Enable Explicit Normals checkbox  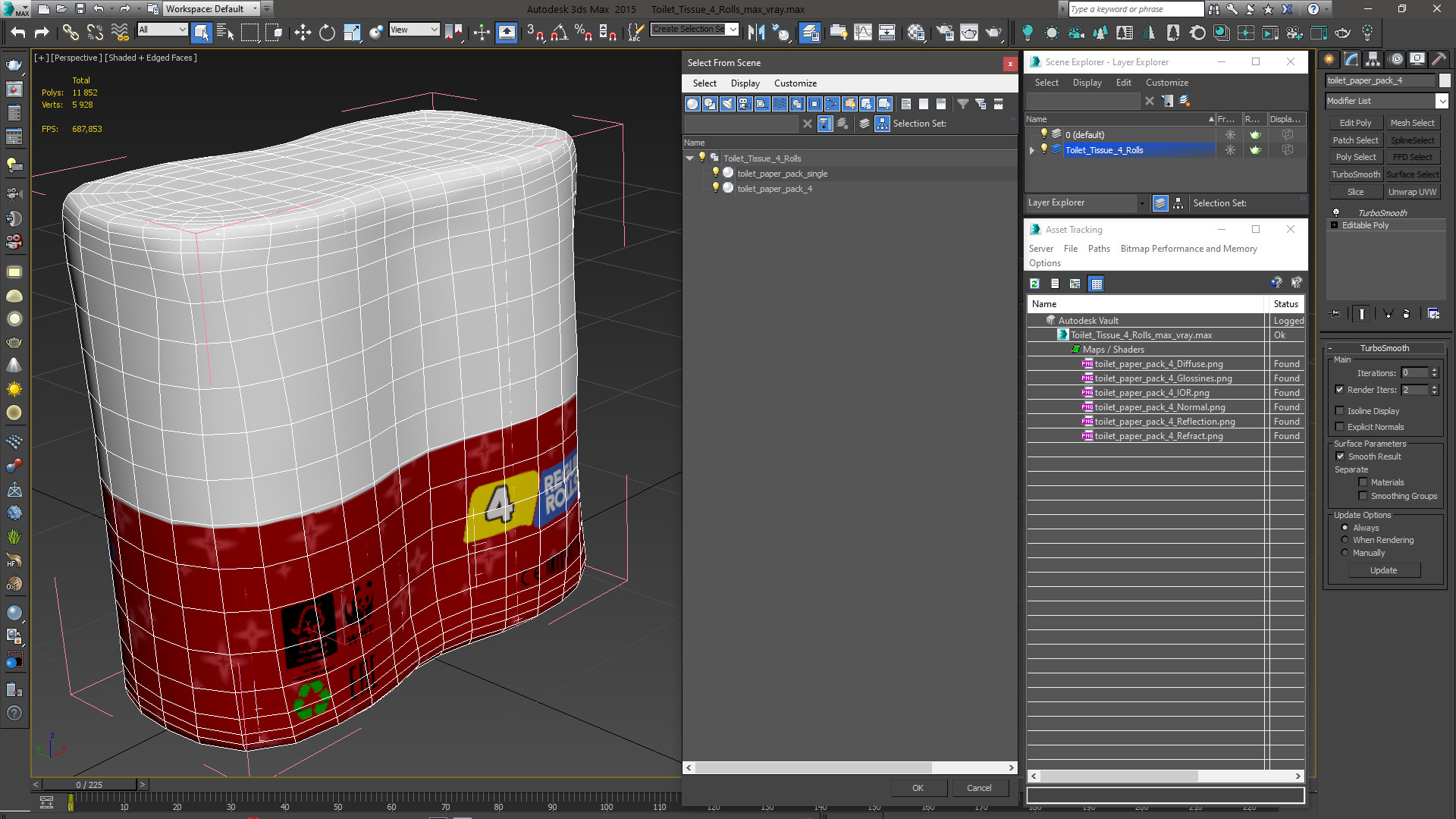click(1339, 427)
